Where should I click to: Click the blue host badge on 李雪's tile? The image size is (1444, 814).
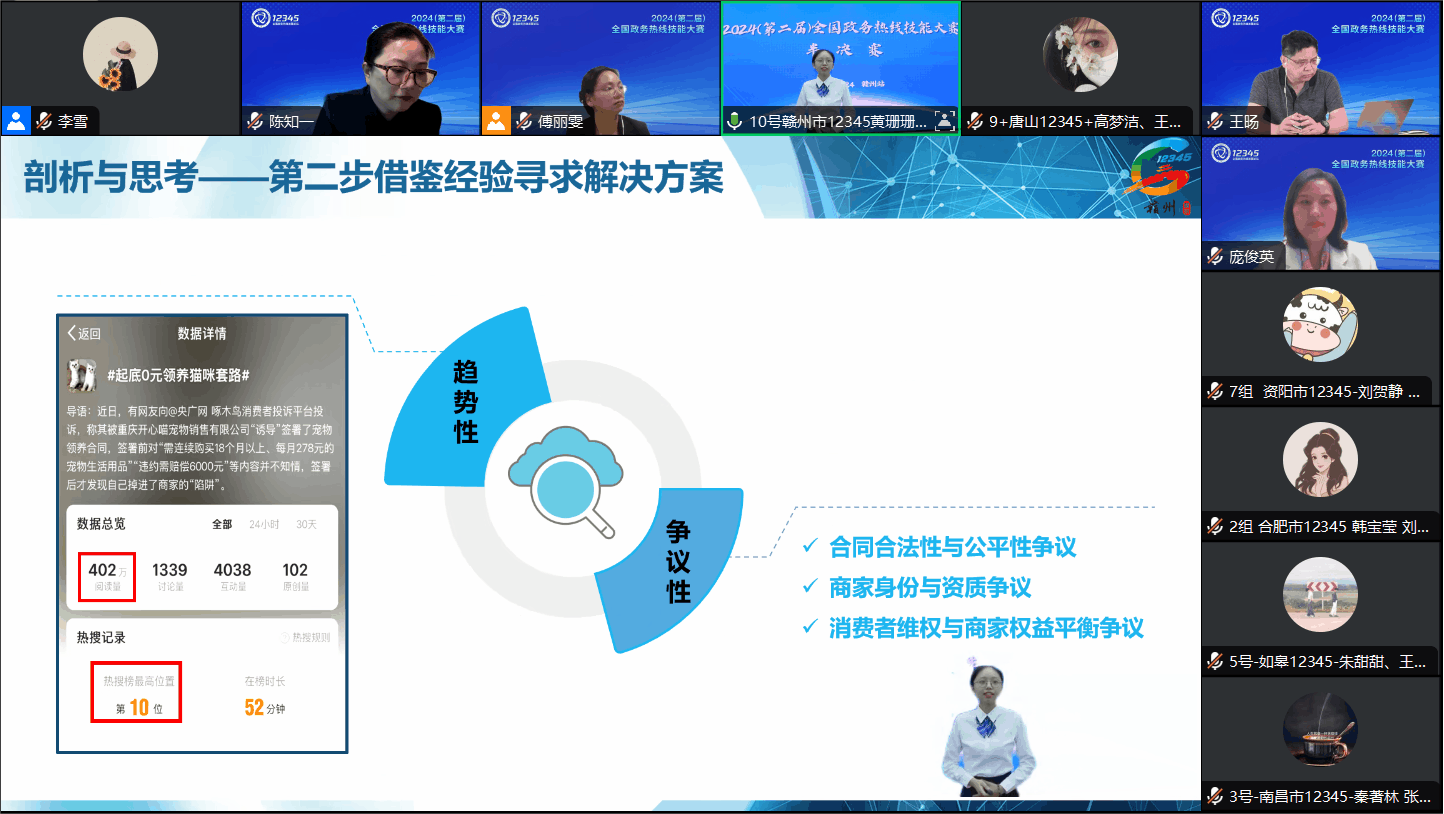tap(16, 122)
